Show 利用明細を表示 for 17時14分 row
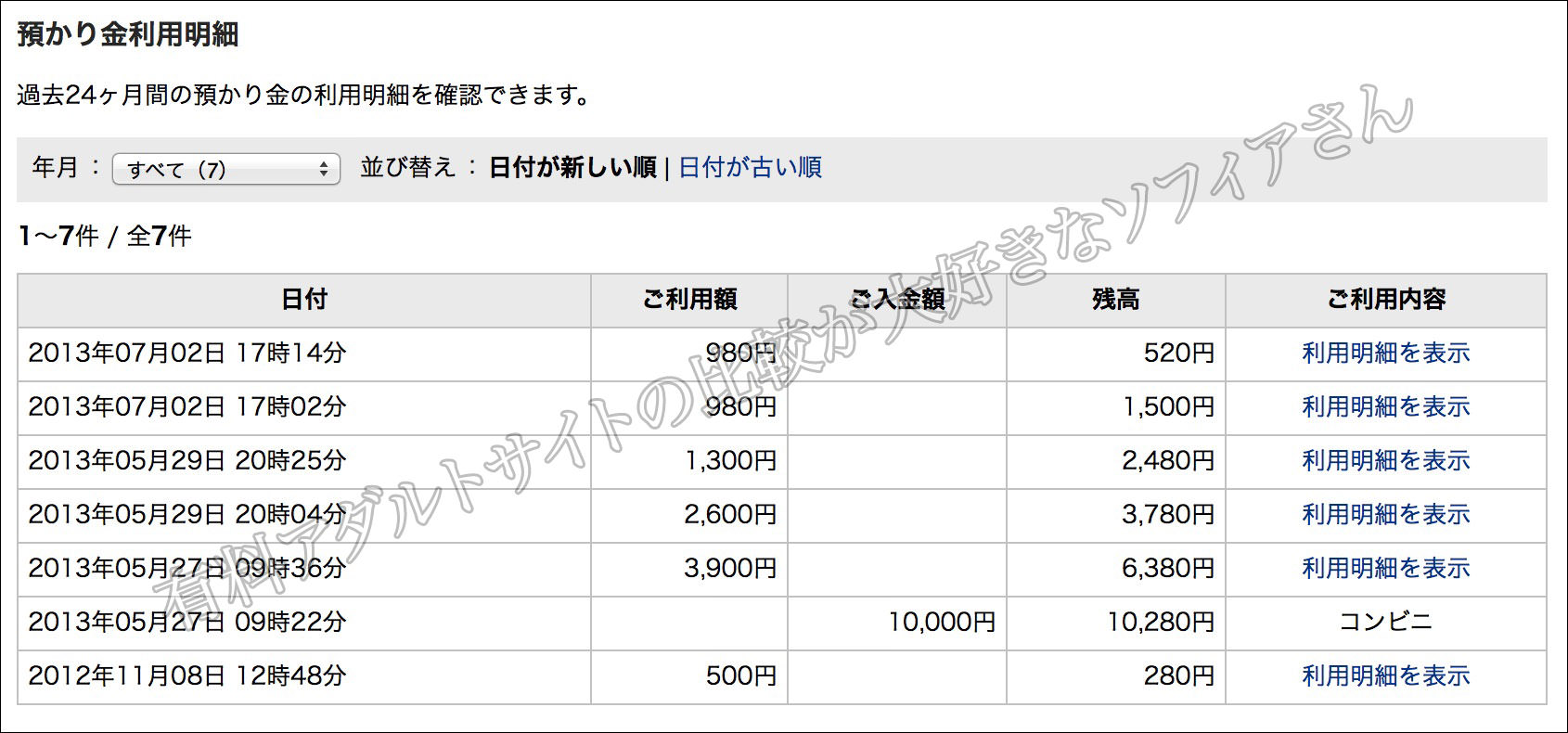Screen dimensions: 1568x733 point(1385,353)
